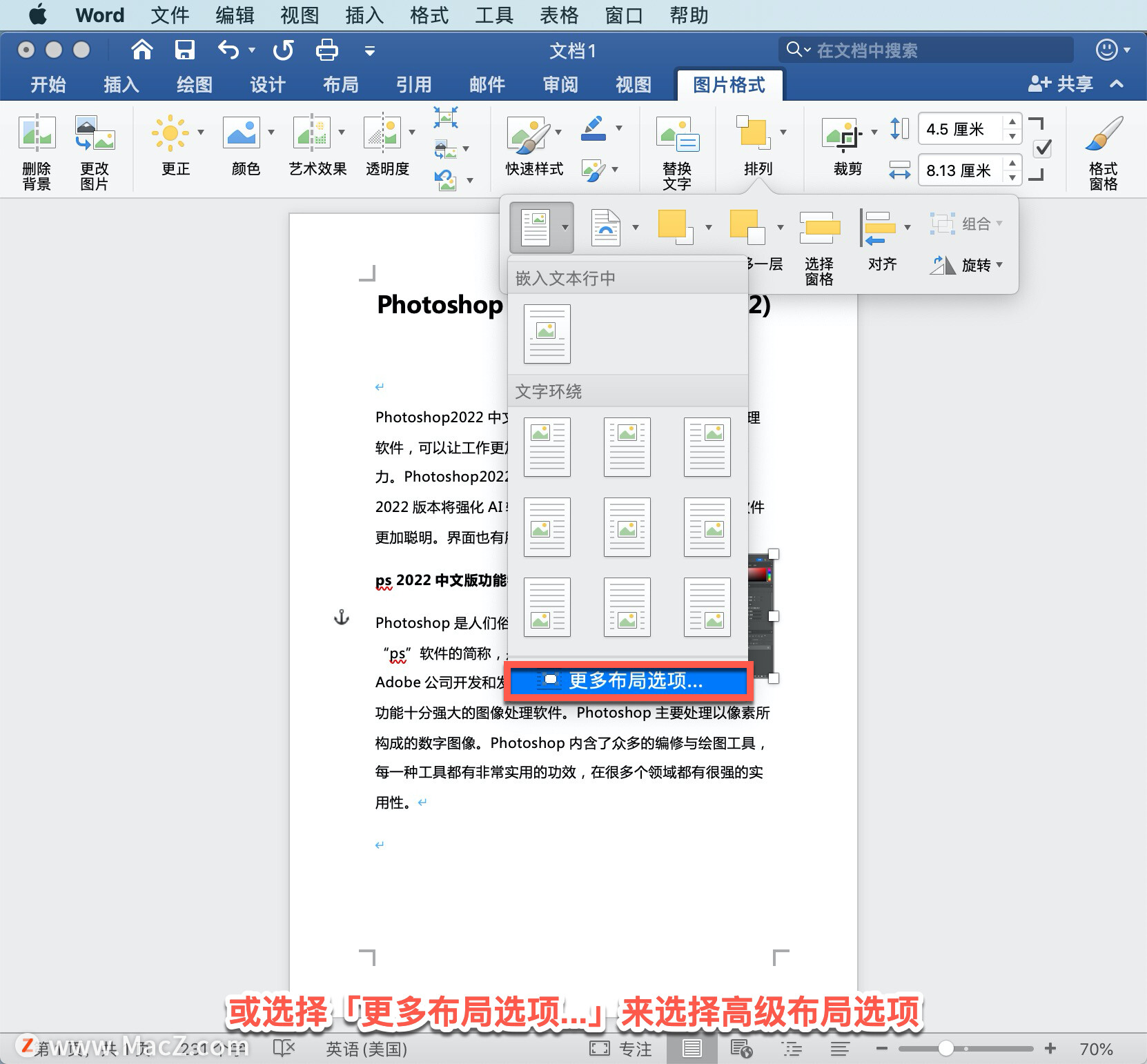Expand the Crop (裁剪) dropdown arrow
Image resolution: width=1147 pixels, height=1064 pixels.
click(x=874, y=132)
